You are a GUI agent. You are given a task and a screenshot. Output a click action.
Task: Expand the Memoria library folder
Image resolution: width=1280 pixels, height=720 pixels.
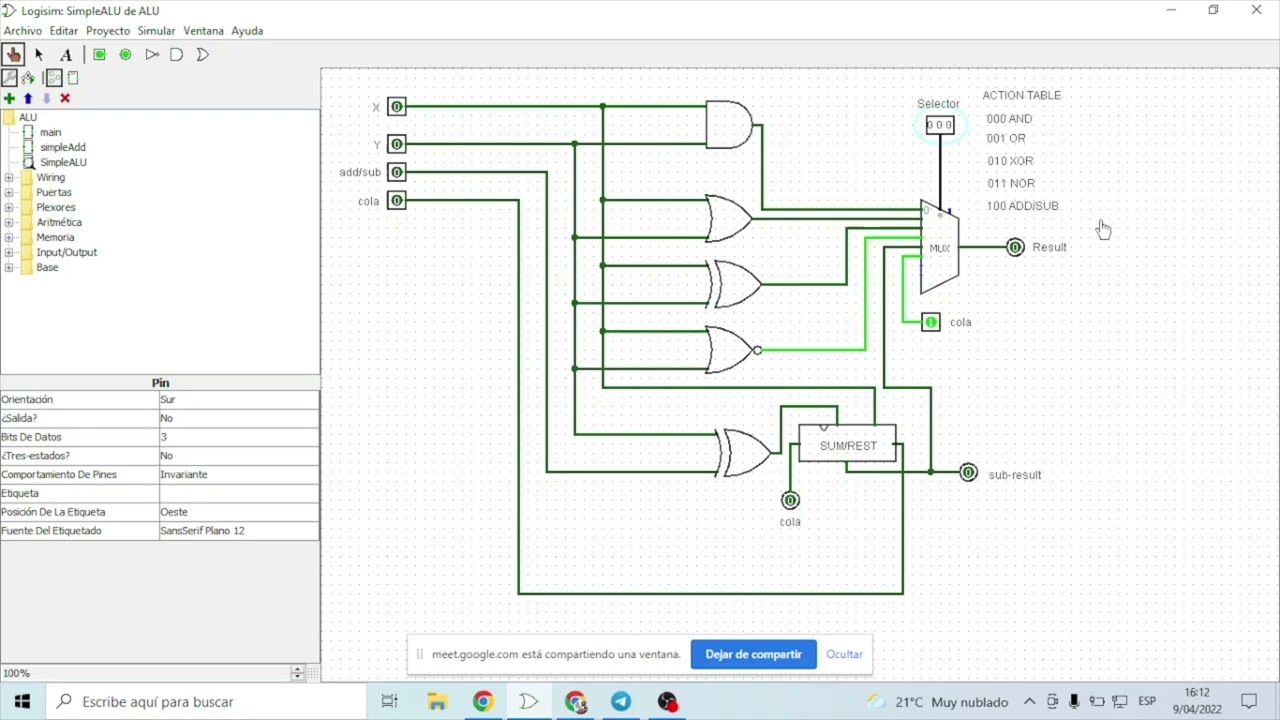pos(9,237)
